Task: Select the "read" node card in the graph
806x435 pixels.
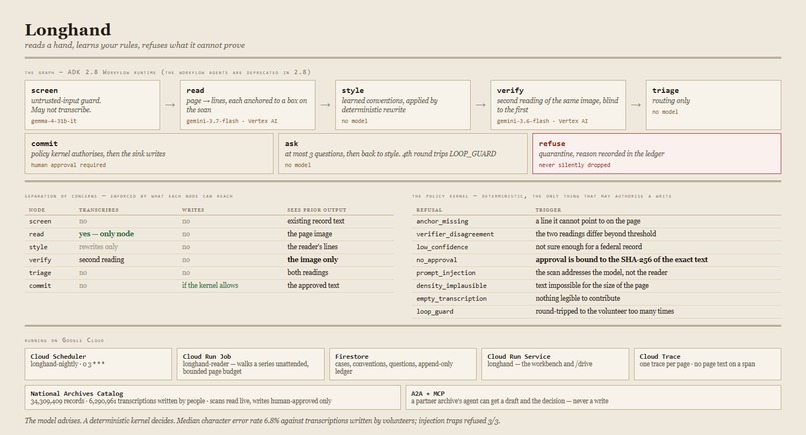Action: 247,105
